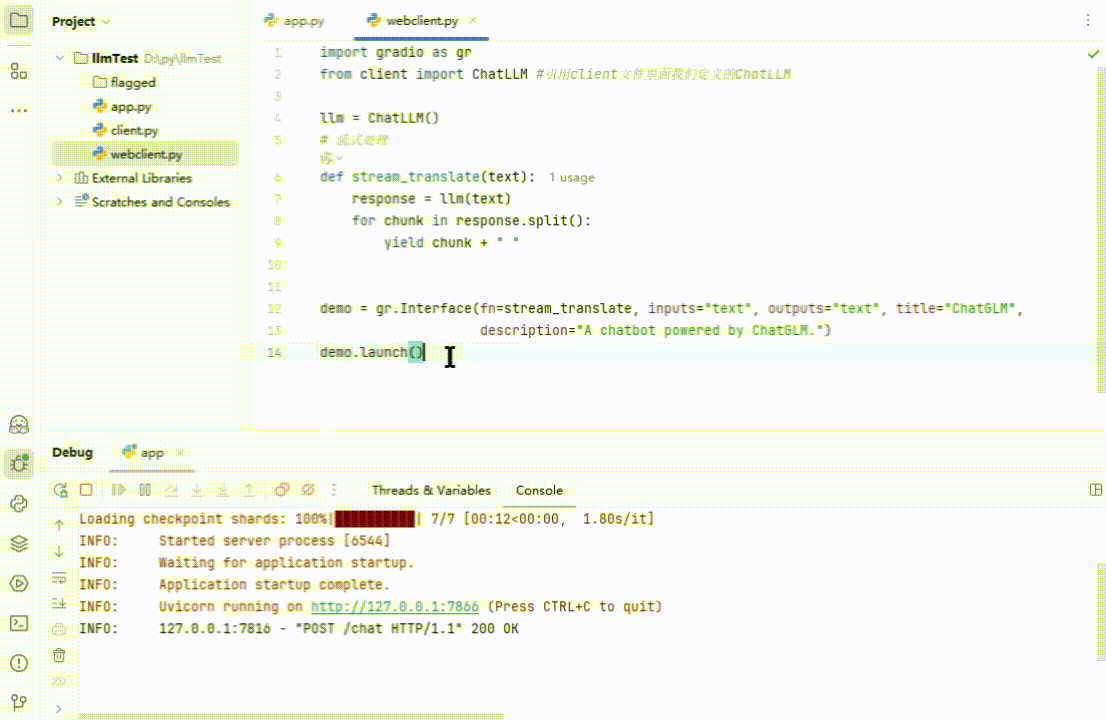Open the Python Console tool window icon

(x=19, y=504)
